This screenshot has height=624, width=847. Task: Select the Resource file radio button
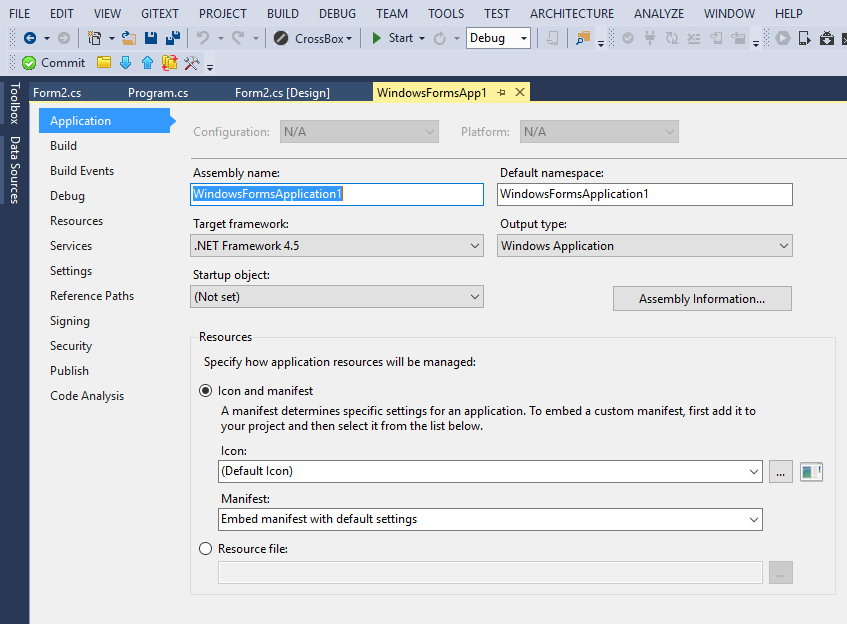[205, 549]
